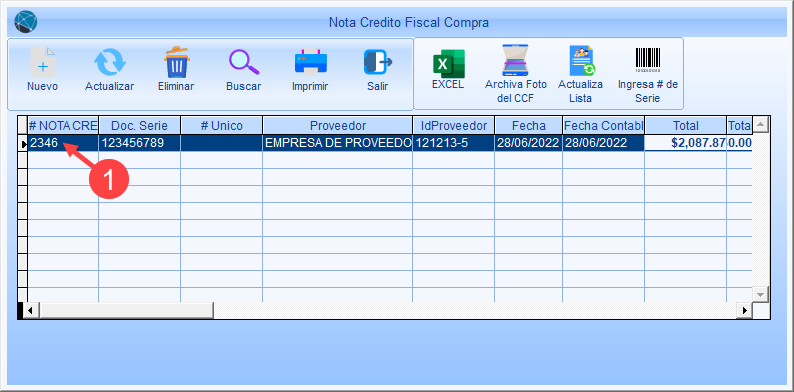Click the horizontal scrollbar thumb

(126, 310)
